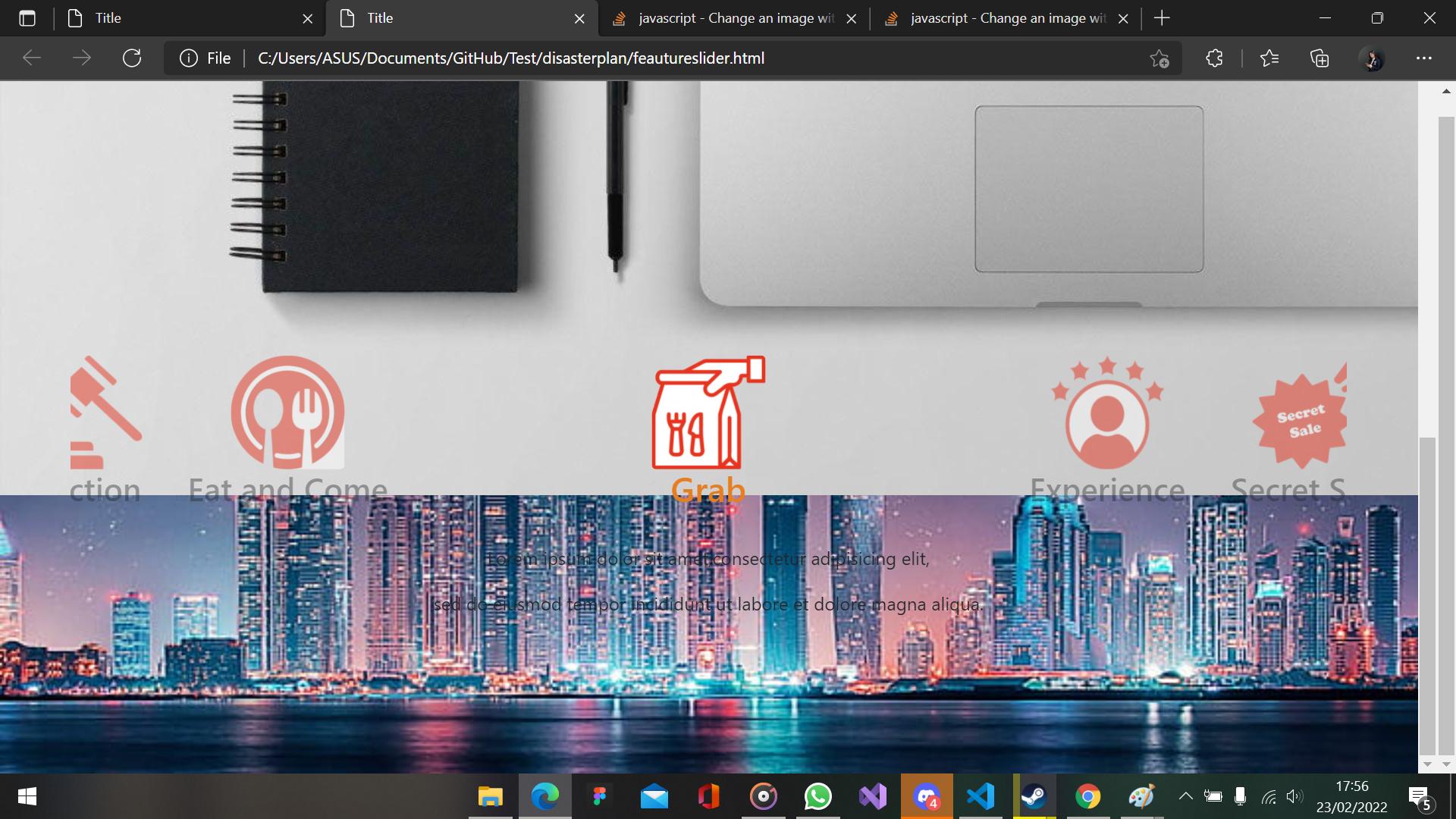Open the tab actions menu button

[27, 18]
